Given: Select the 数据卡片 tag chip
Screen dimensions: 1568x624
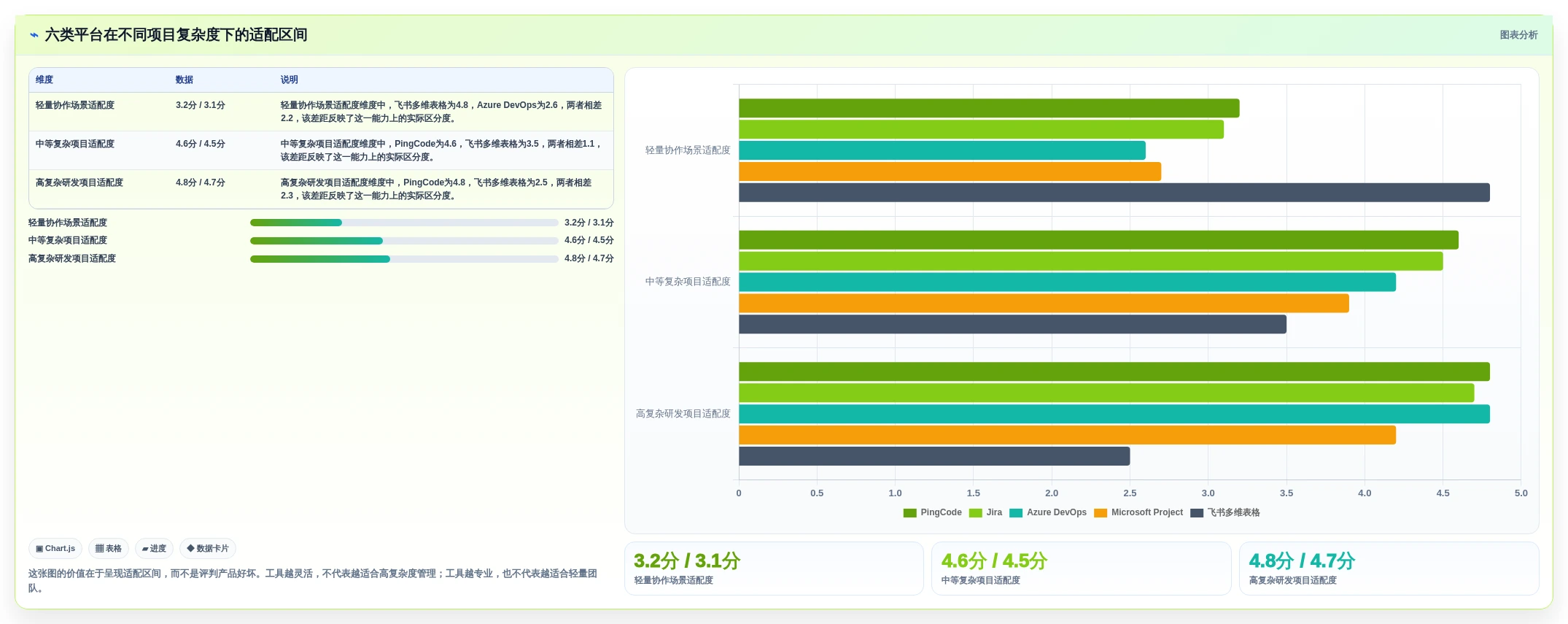Looking at the screenshot, I should point(208,548).
